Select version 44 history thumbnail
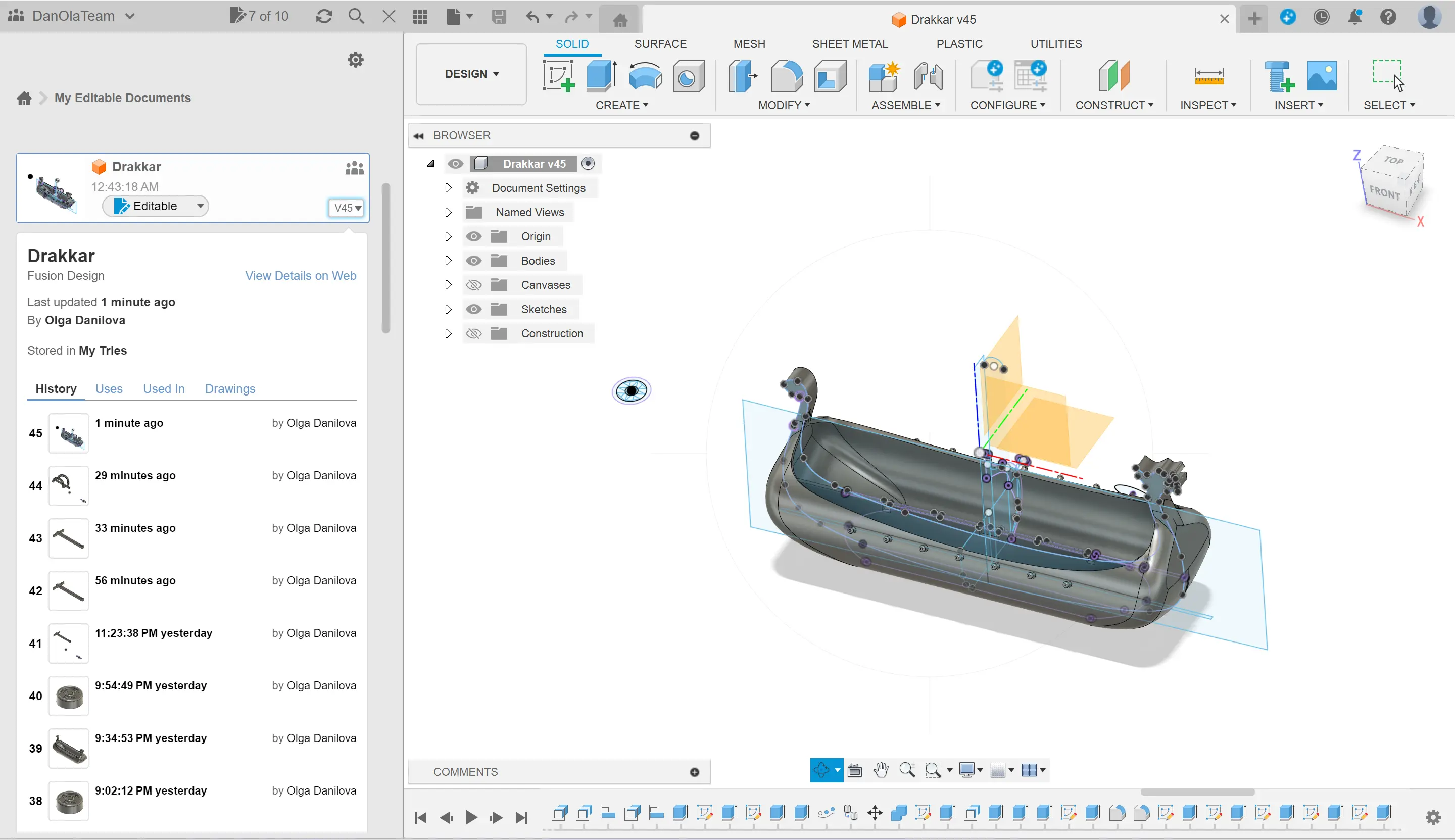This screenshot has width=1455, height=840. pyautogui.click(x=69, y=486)
